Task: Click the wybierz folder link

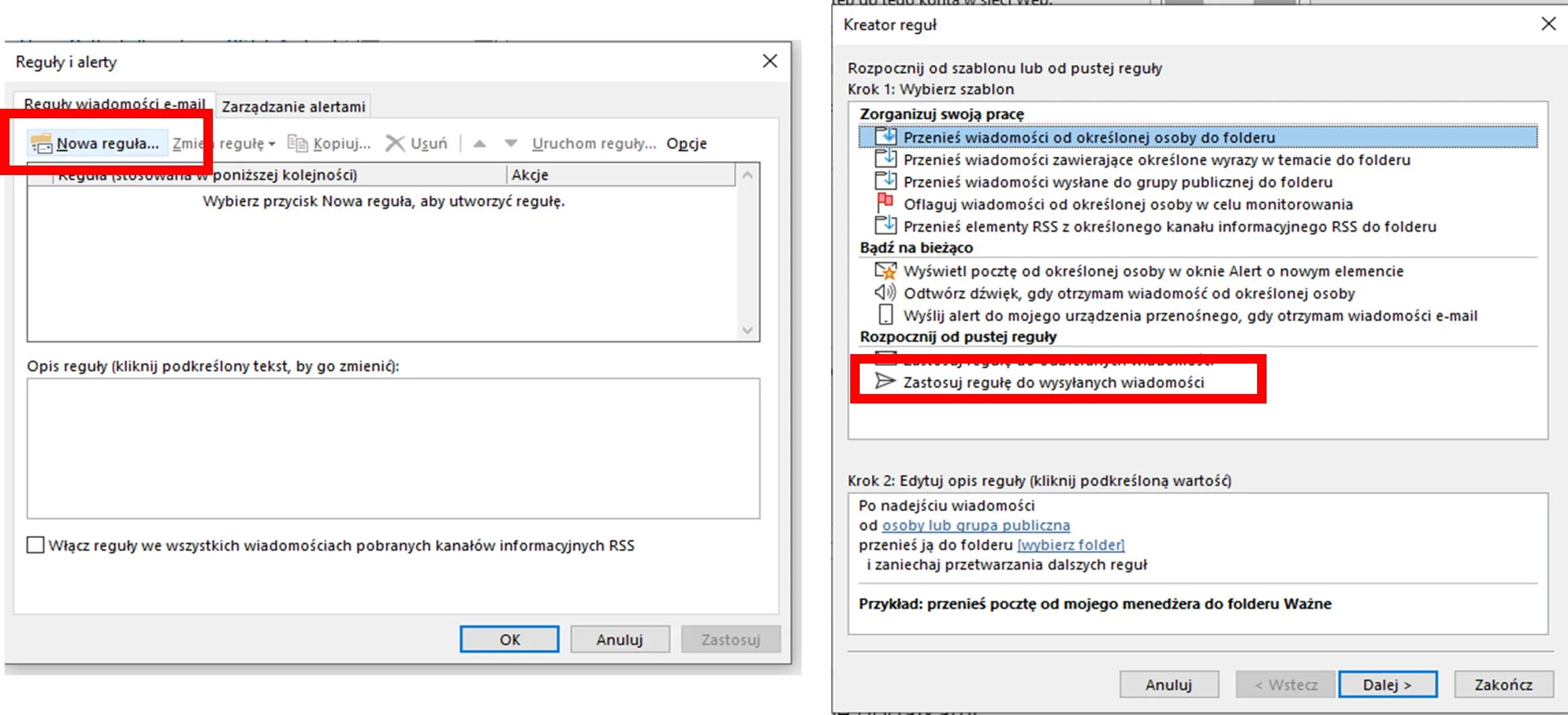Action: click(x=1071, y=545)
